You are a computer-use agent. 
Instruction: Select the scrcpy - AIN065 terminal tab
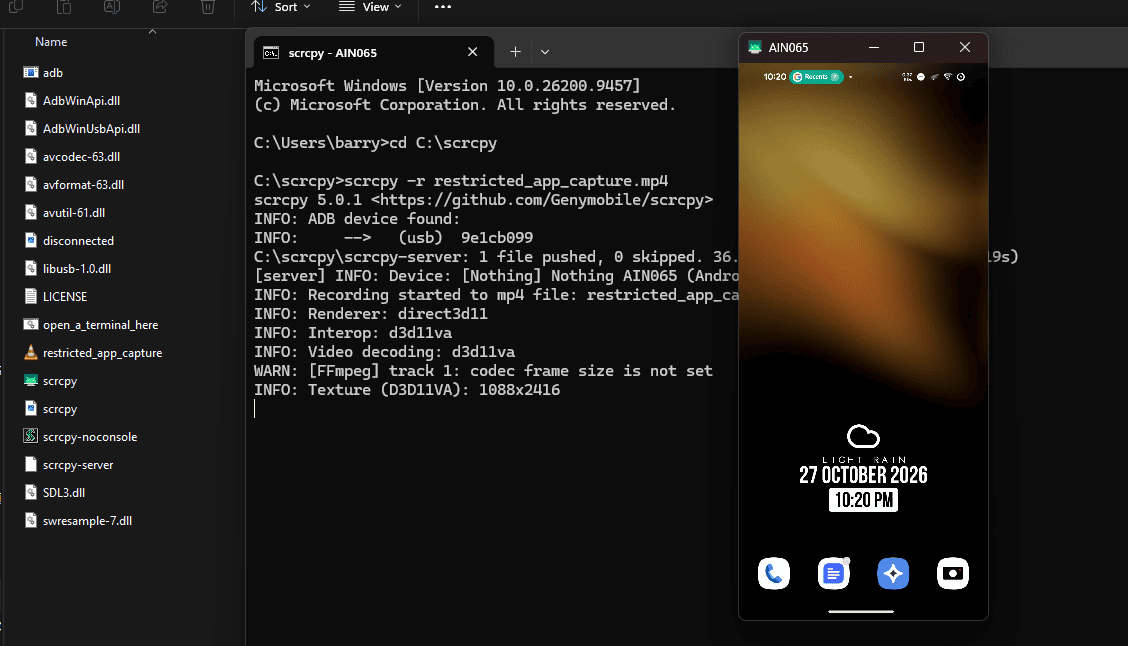pyautogui.click(x=373, y=53)
